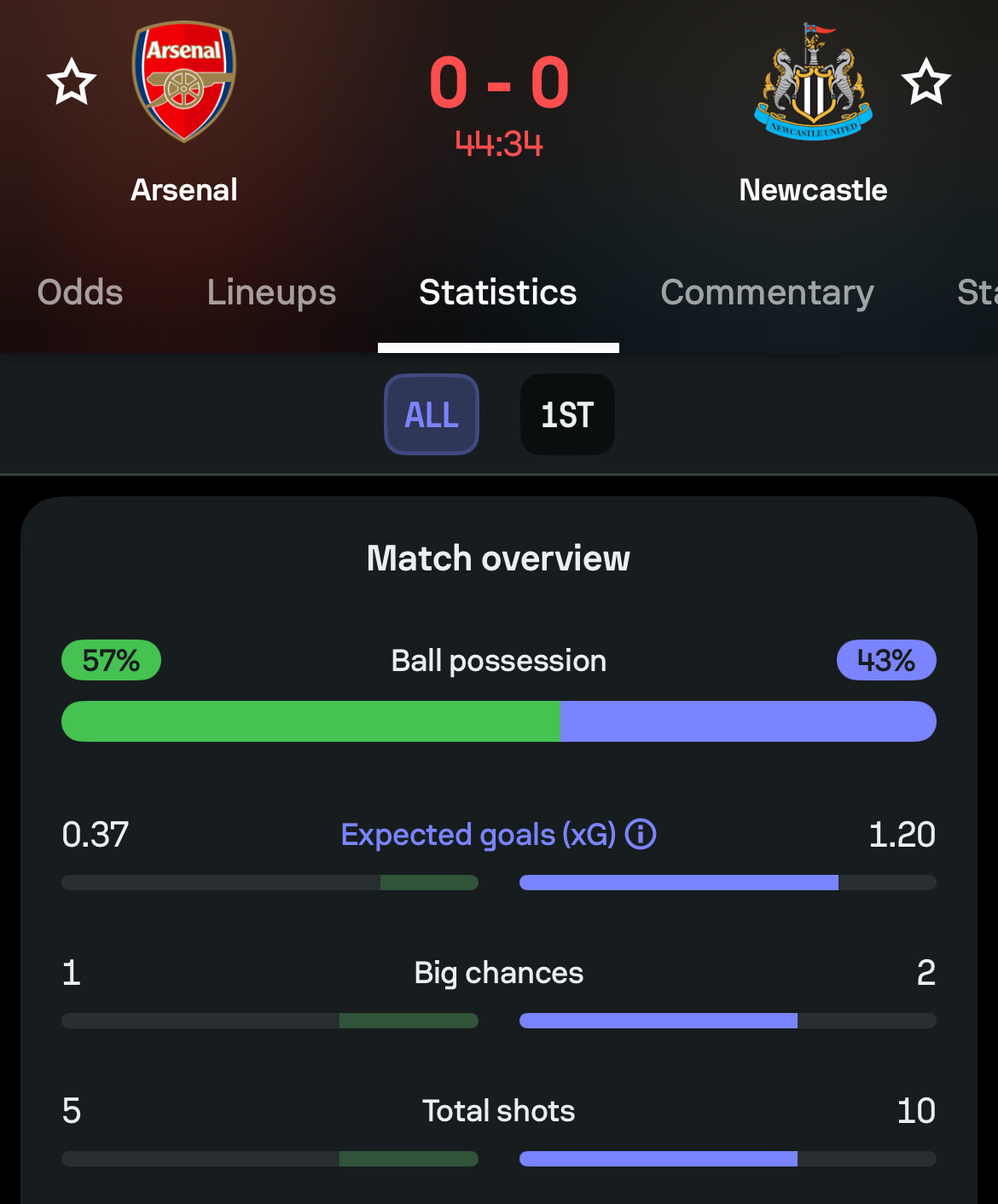Switch stats to 1ST half
Image resolution: width=998 pixels, height=1204 pixels.
pyautogui.click(x=567, y=414)
